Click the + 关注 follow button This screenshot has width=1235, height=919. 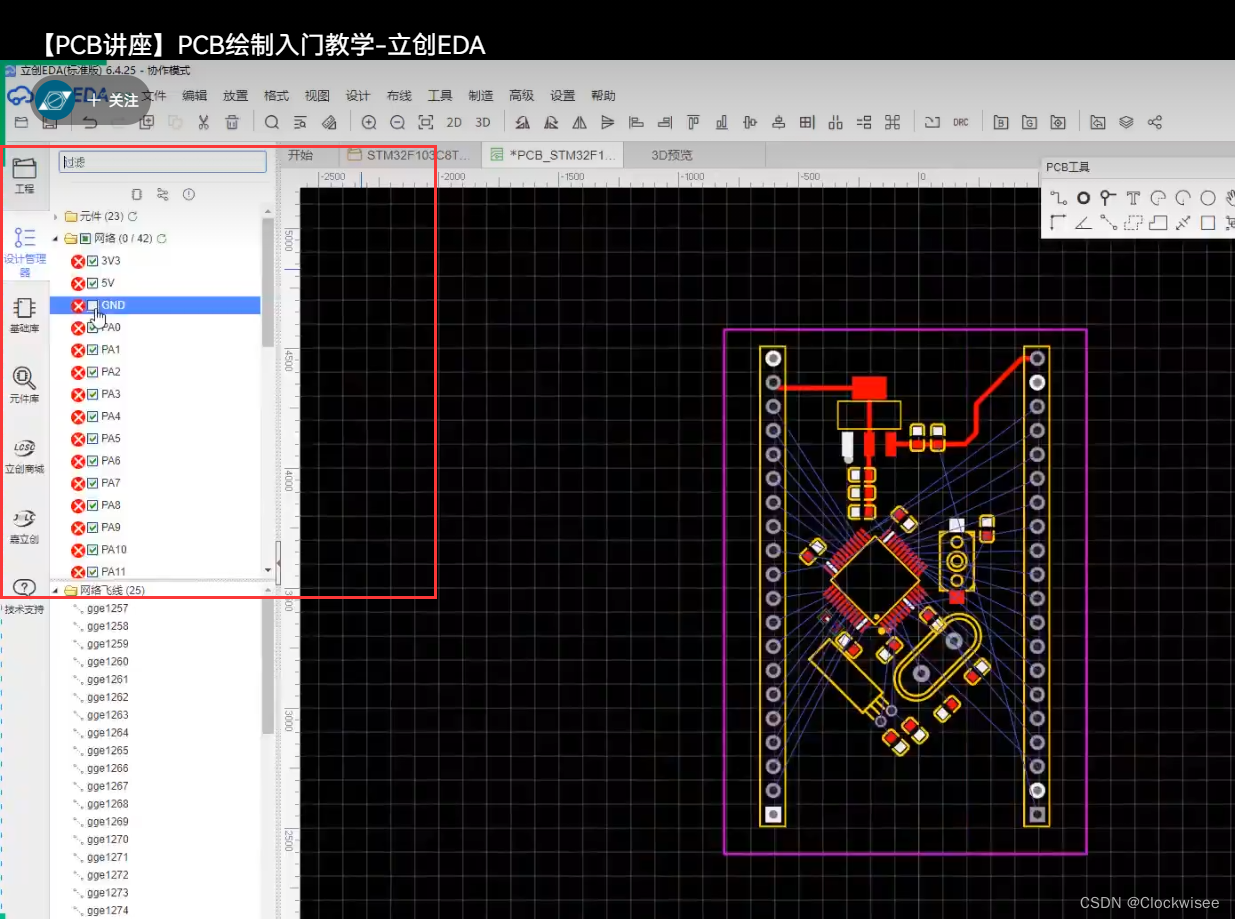click(x=112, y=101)
